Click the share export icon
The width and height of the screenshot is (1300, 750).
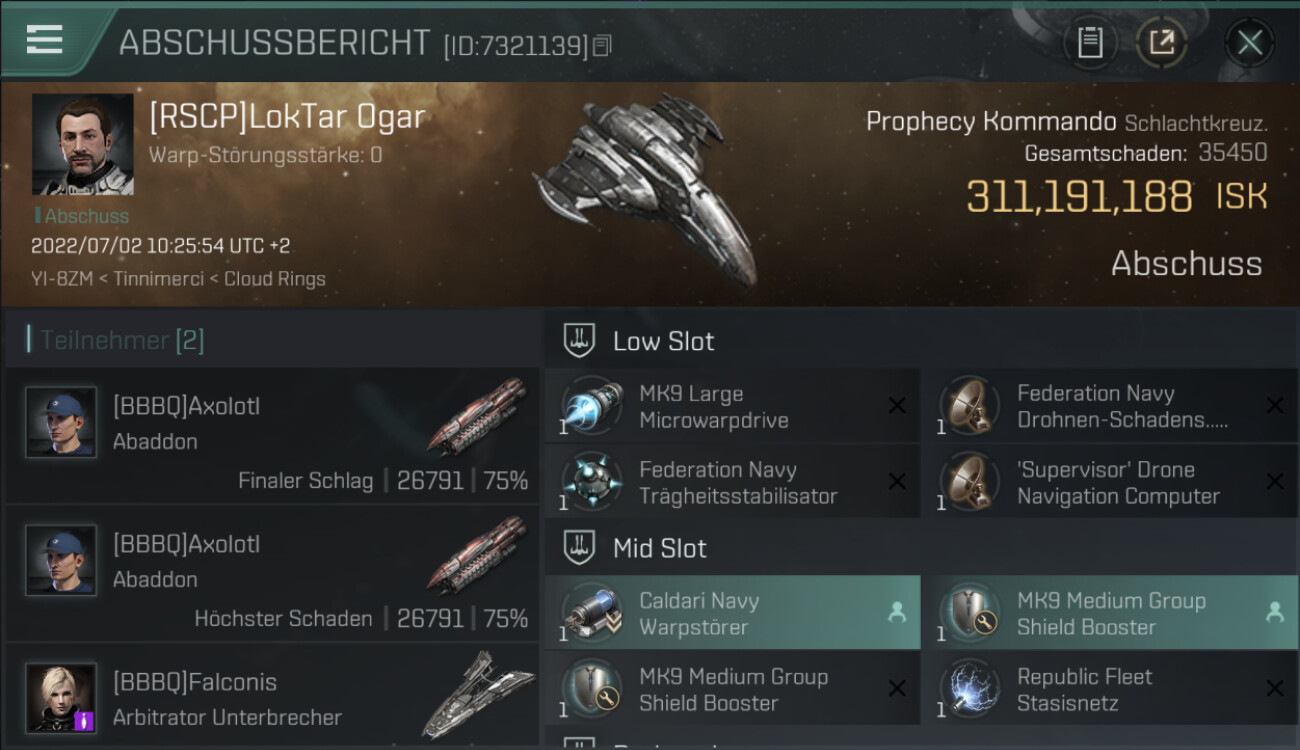pyautogui.click(x=1161, y=42)
